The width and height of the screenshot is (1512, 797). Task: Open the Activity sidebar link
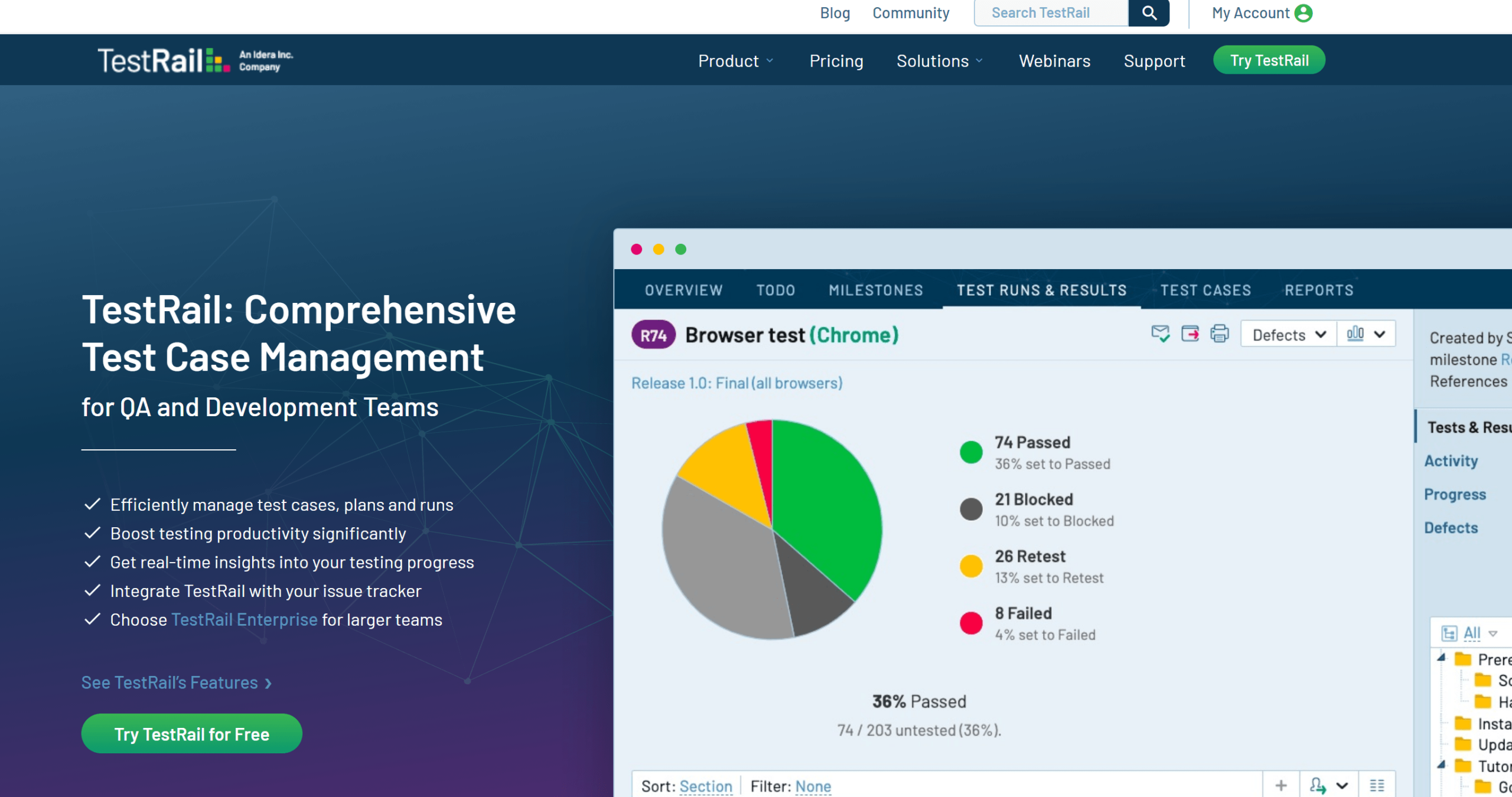(x=1451, y=460)
